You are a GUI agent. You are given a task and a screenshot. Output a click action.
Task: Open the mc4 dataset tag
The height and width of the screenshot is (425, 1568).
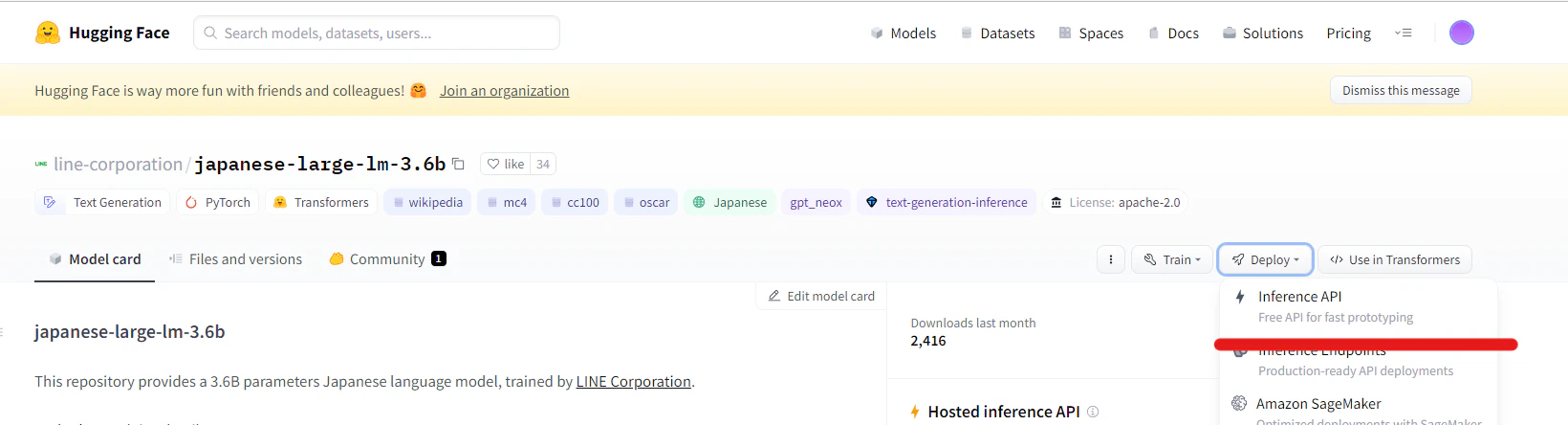click(x=506, y=202)
